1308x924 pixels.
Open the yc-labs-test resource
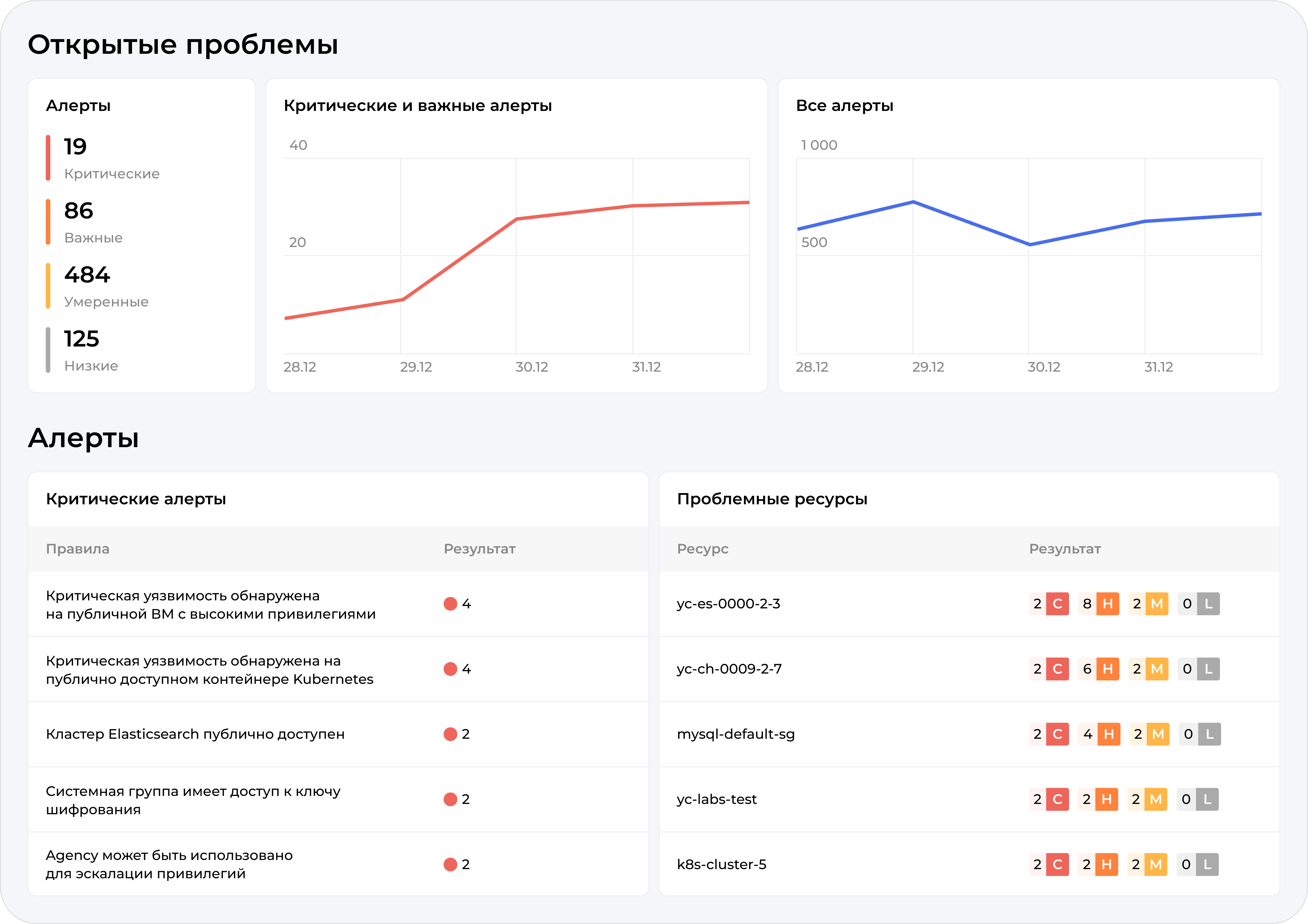tap(717, 799)
